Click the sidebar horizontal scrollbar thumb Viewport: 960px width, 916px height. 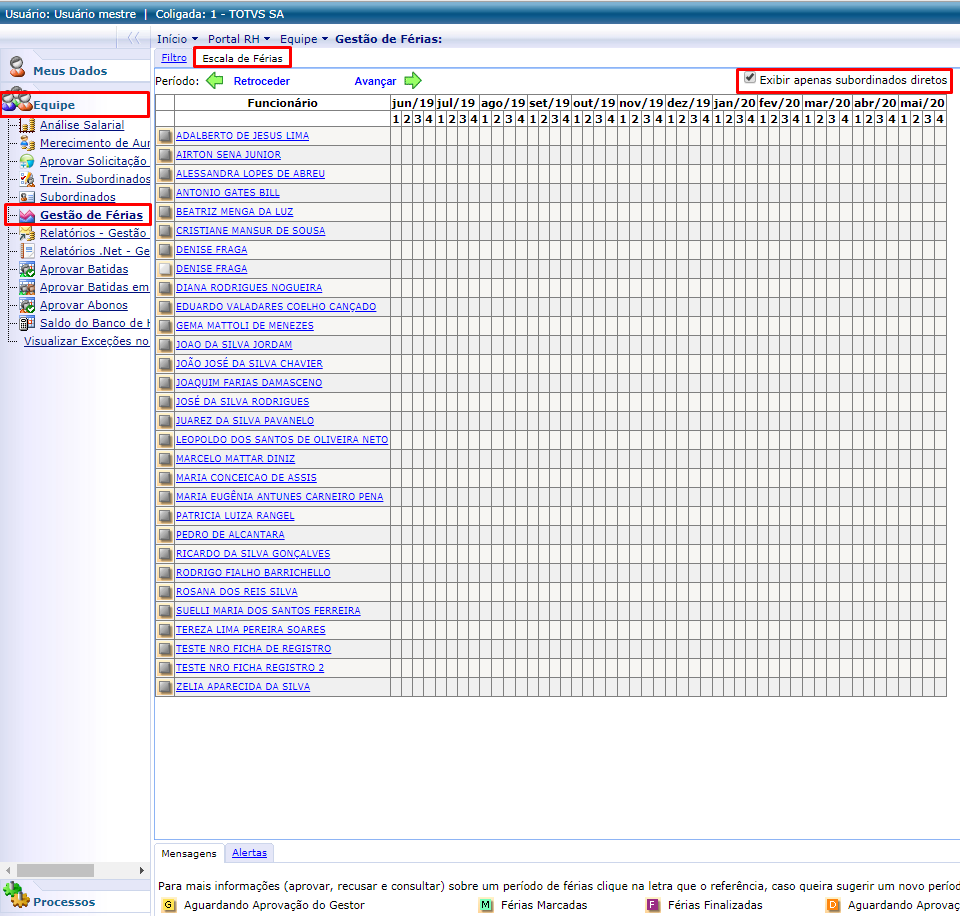(x=55, y=870)
